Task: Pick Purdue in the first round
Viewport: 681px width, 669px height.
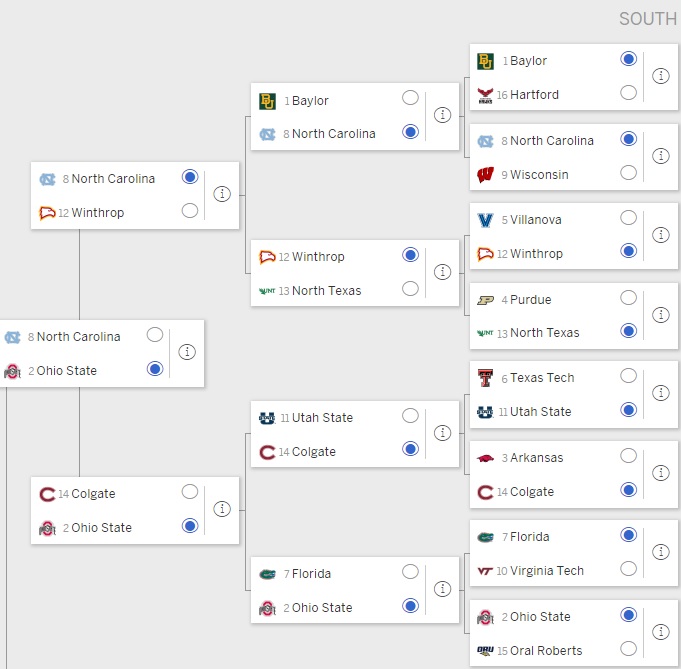Action: click(x=628, y=298)
